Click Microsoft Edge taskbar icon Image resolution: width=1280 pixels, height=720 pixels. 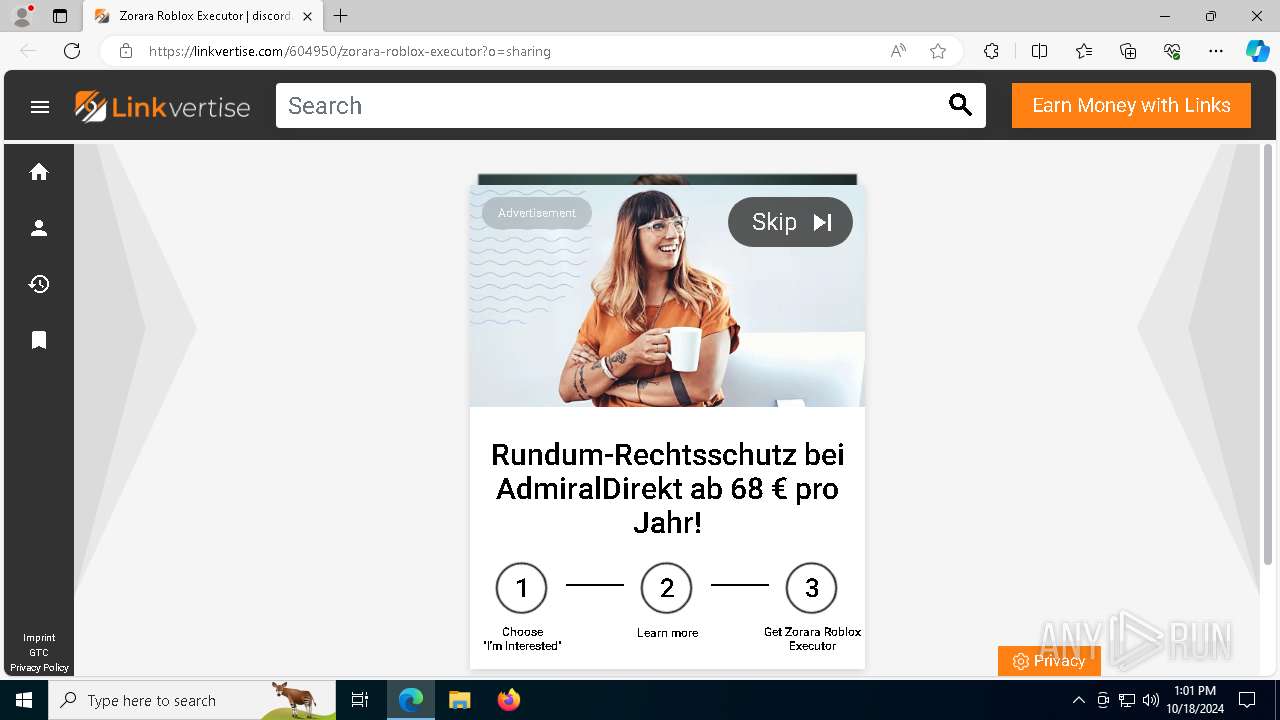(411, 700)
